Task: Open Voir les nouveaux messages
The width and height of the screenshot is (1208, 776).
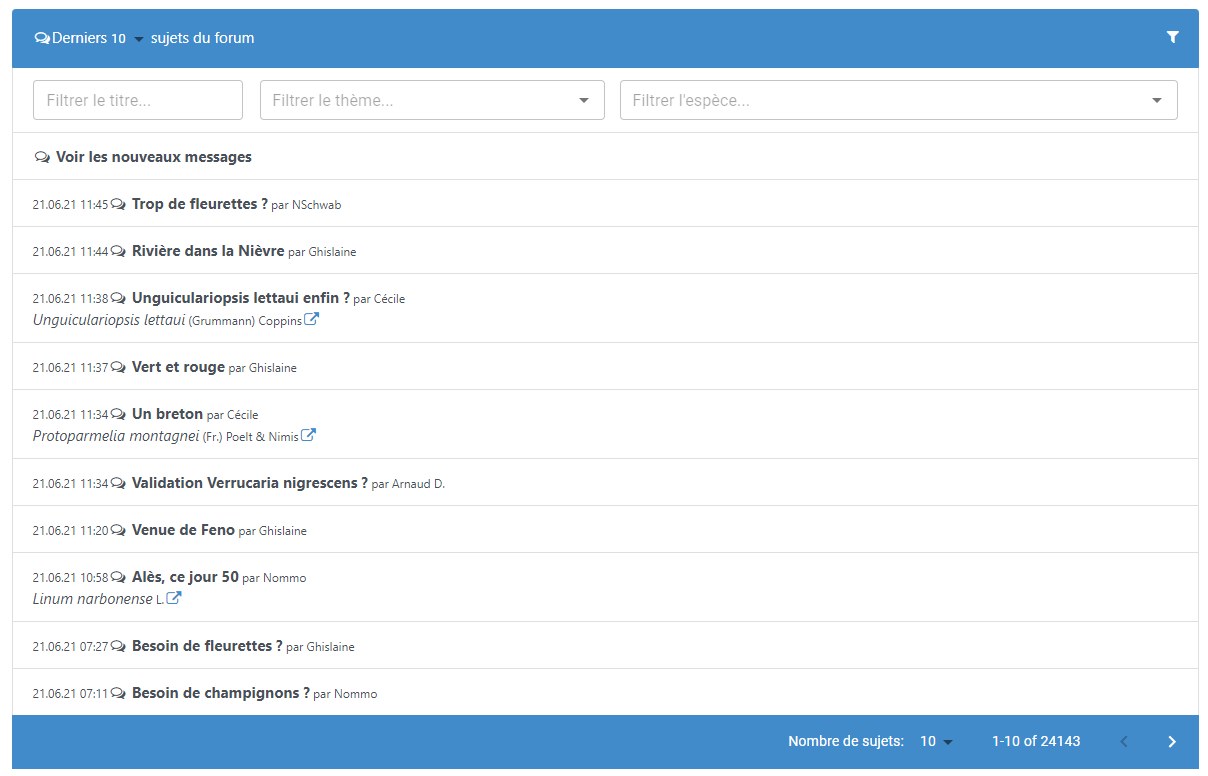Action: [153, 157]
